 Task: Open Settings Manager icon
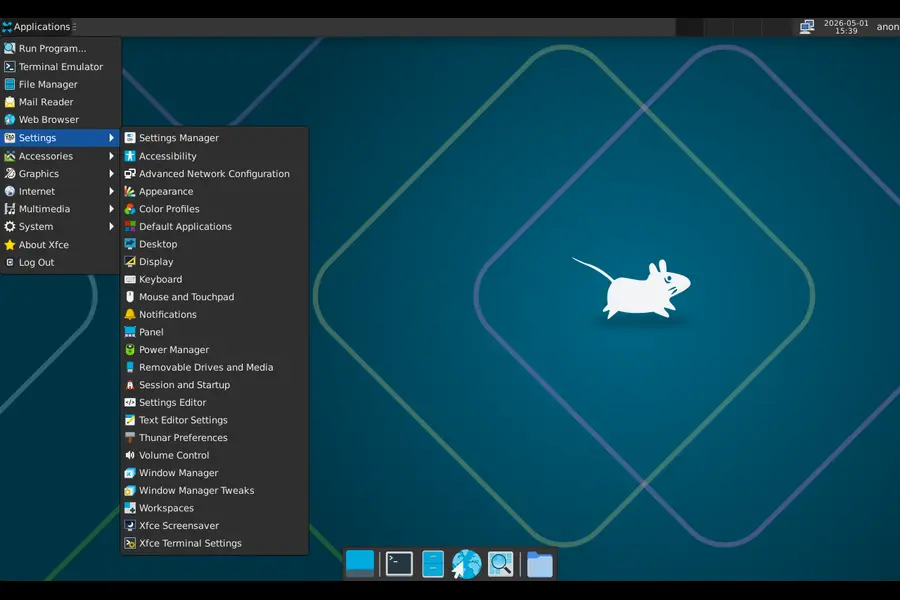130,138
